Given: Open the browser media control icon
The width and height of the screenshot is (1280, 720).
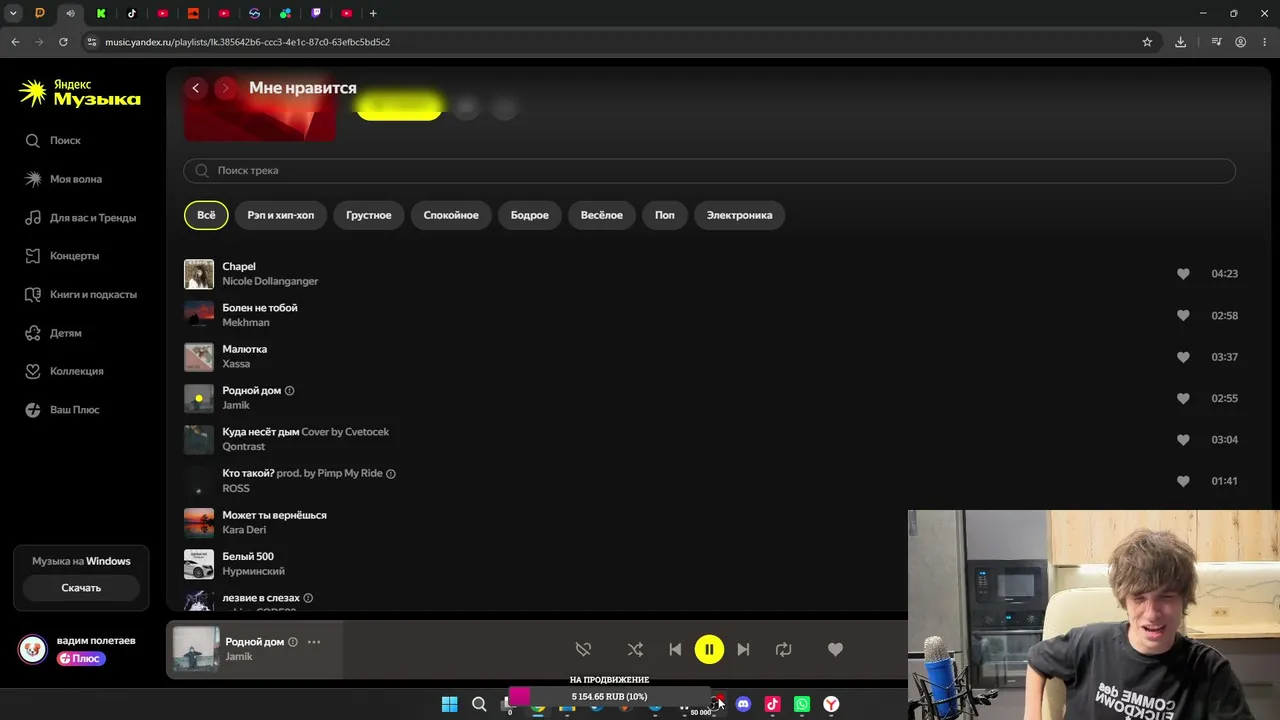Looking at the screenshot, I should tap(1216, 42).
